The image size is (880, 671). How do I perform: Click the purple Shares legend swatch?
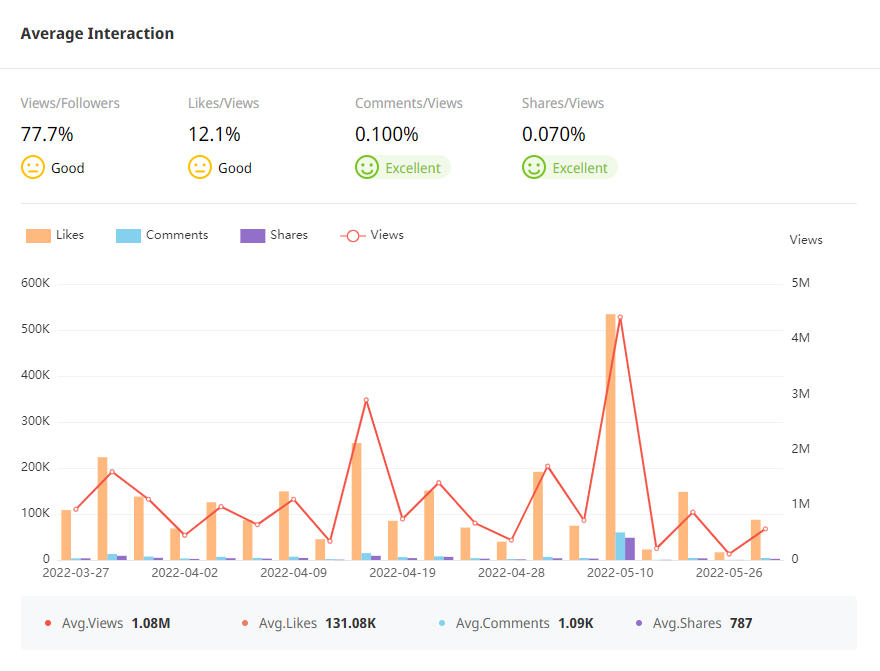click(252, 235)
